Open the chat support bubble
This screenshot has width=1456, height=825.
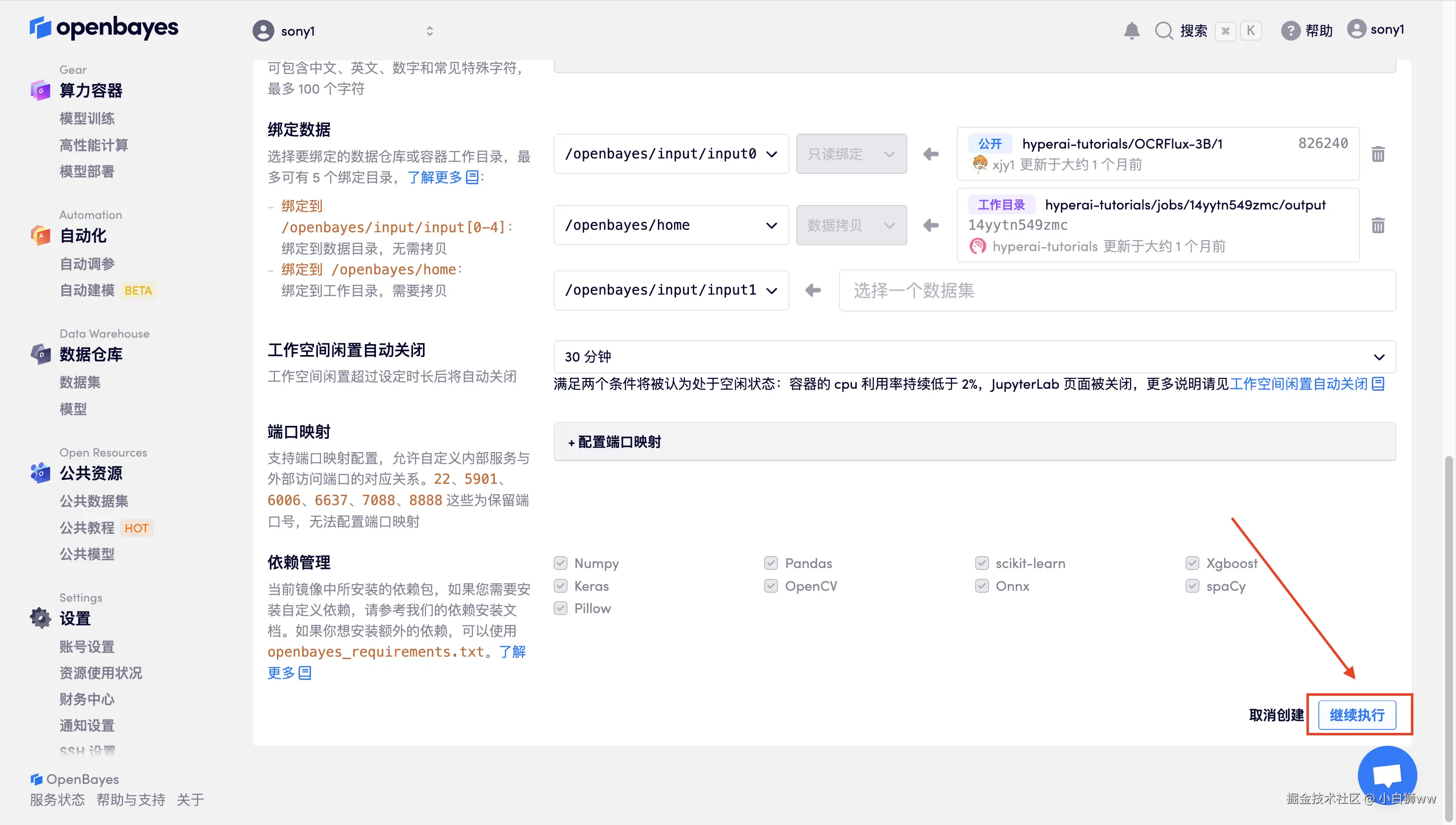click(x=1387, y=774)
